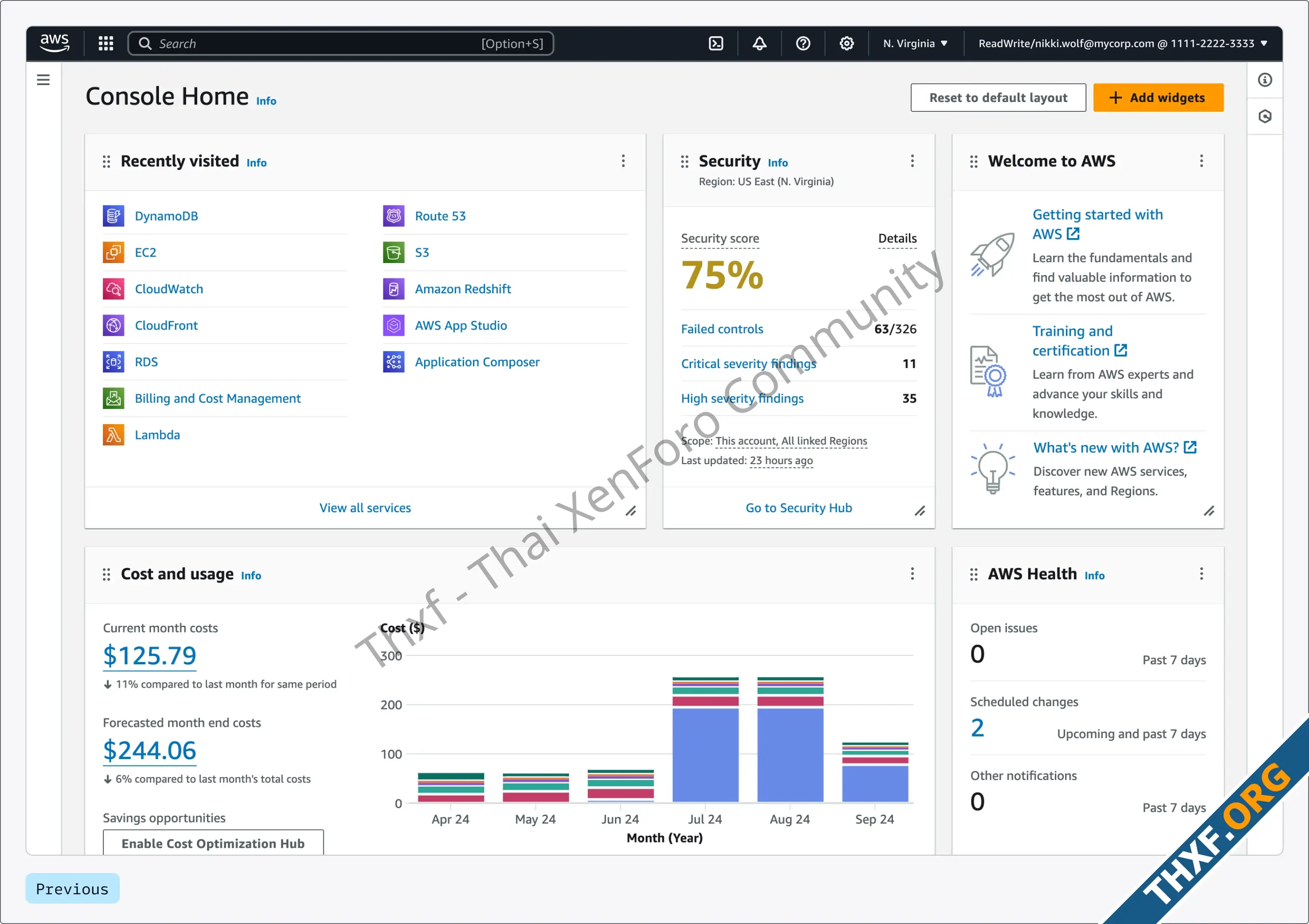Viewport: 1309px width, 924px height.
Task: Open Go to Security Hub link
Action: pyautogui.click(x=799, y=508)
